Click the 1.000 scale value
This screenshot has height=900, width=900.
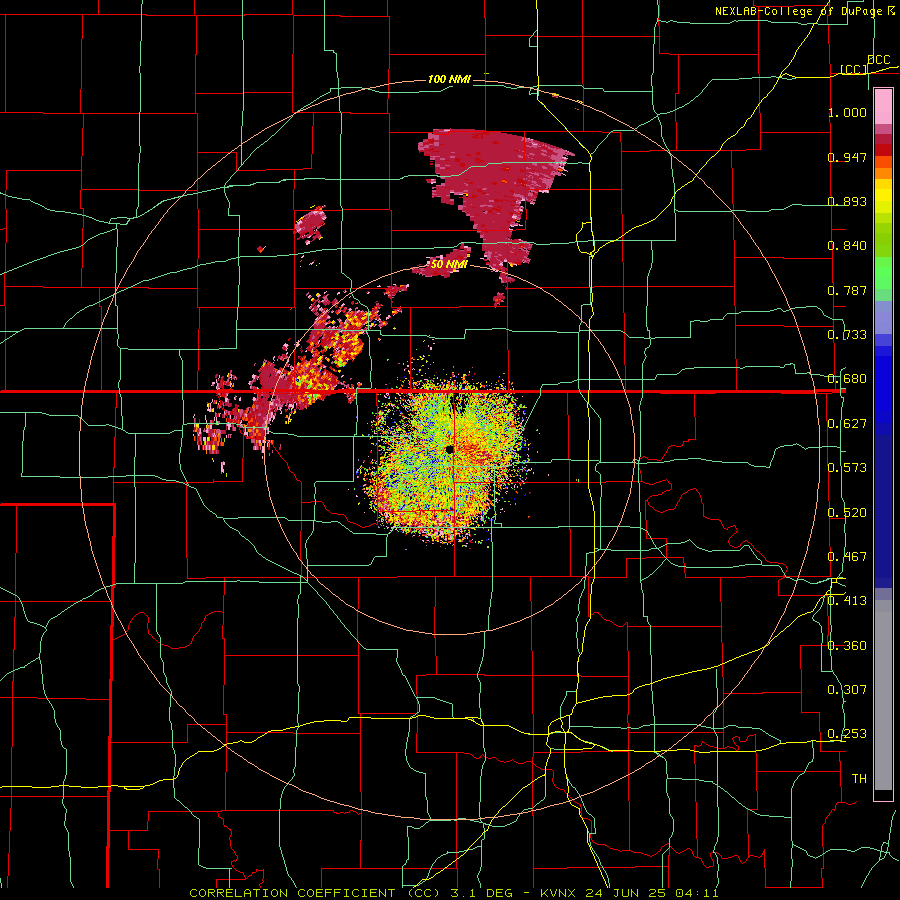point(847,112)
